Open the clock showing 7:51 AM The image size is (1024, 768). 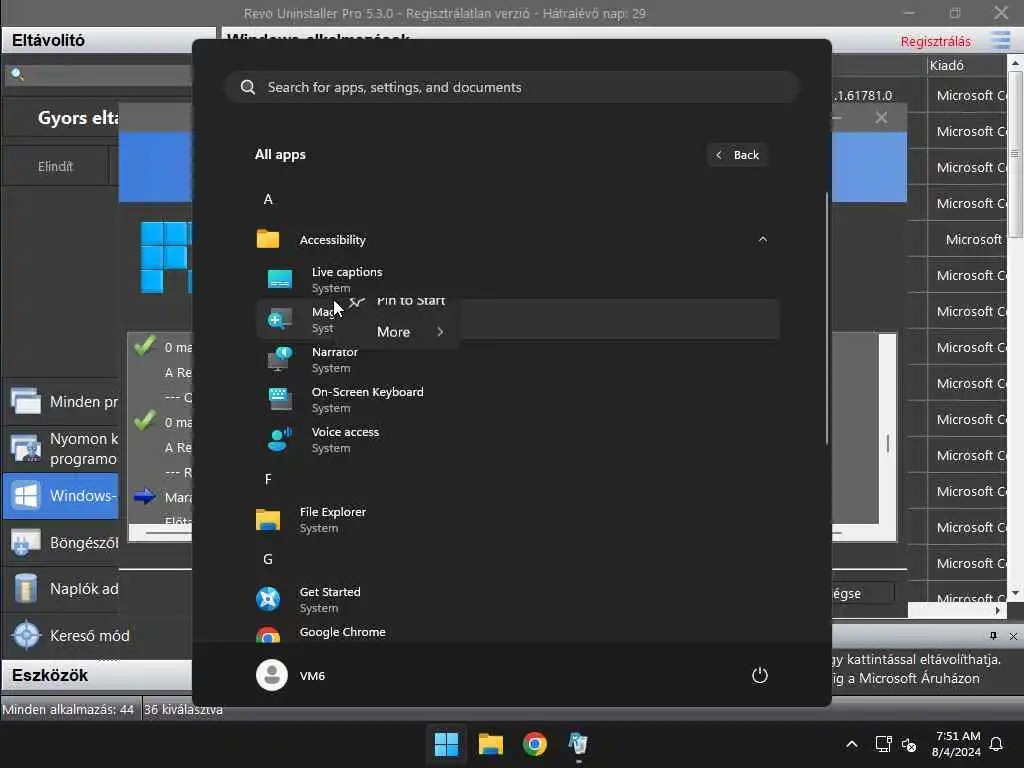956,744
